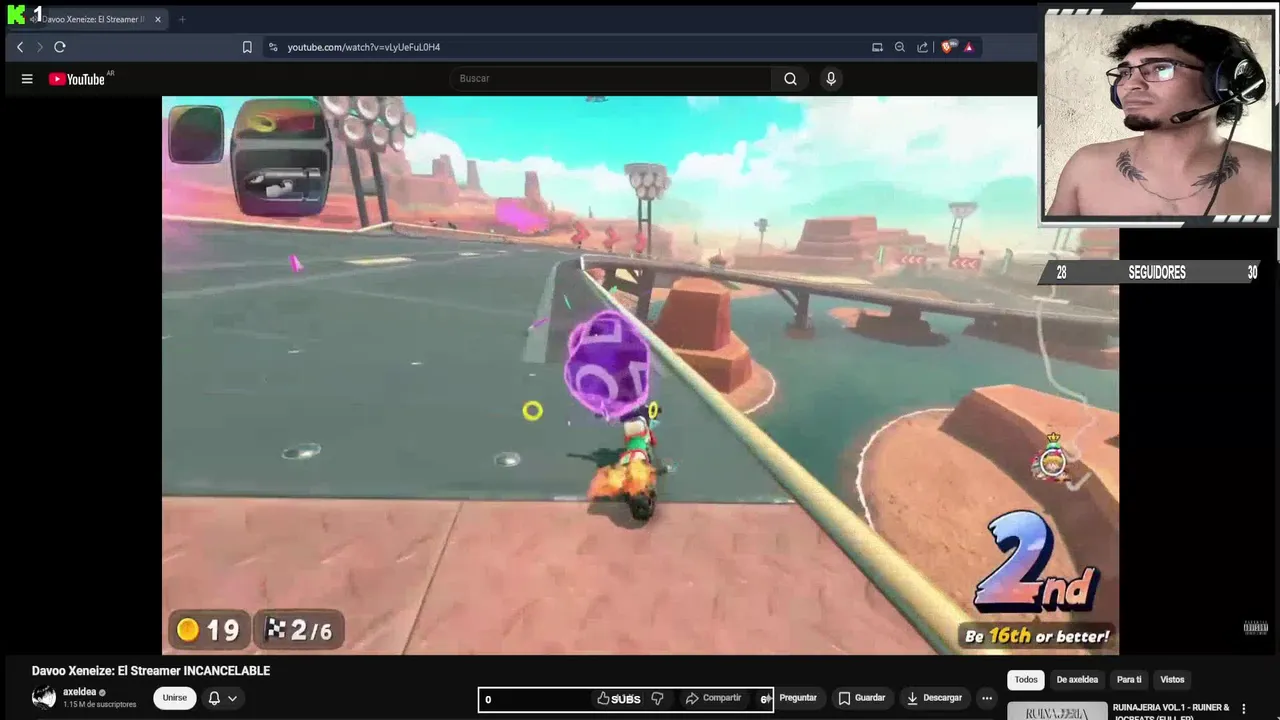This screenshot has width=1280, height=720.
Task: Open Brave Shields lion icon
Action: tap(948, 47)
